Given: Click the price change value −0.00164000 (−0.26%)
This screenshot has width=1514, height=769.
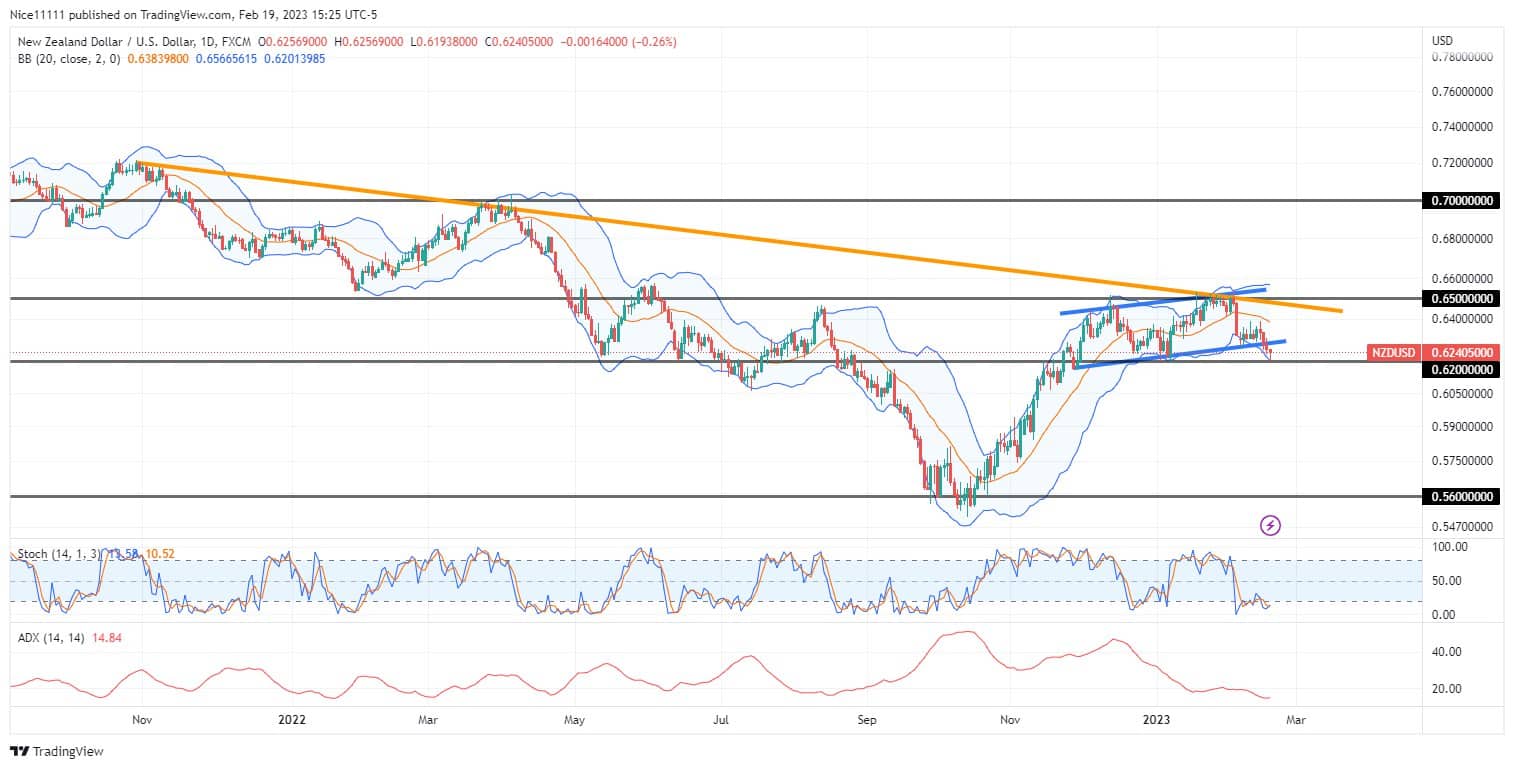Looking at the screenshot, I should click(616, 42).
